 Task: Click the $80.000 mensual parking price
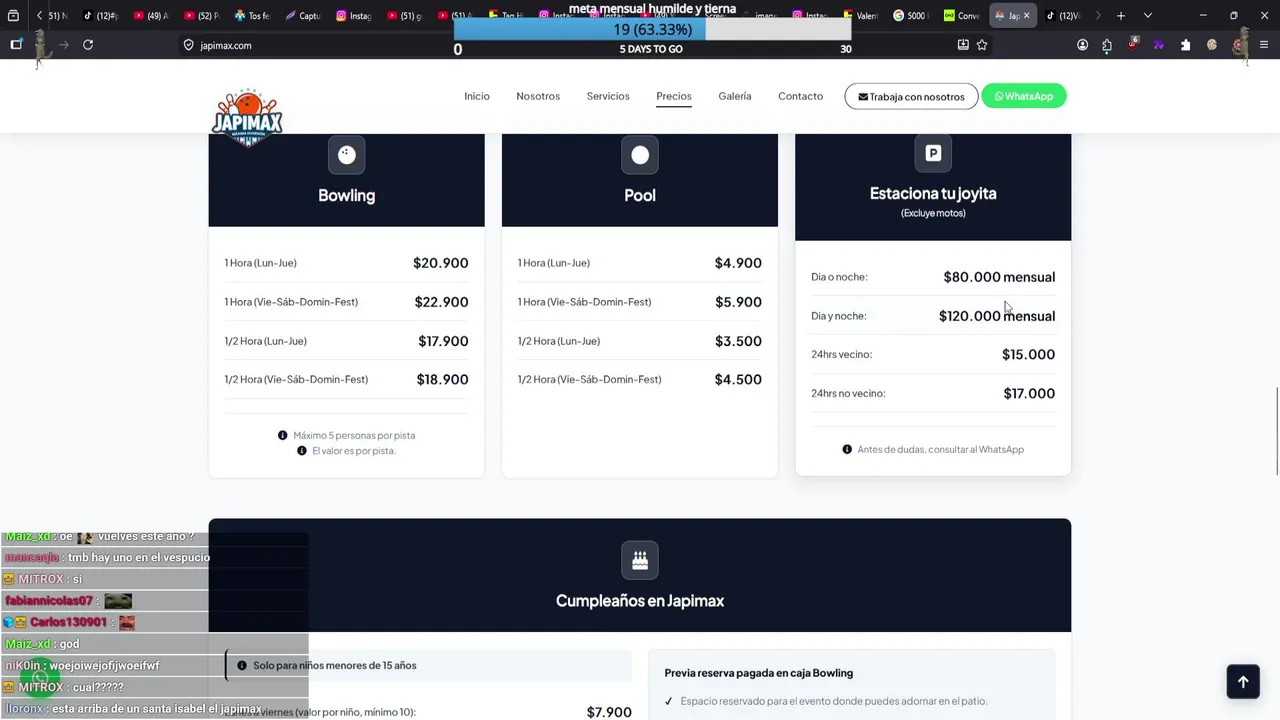pos(999,277)
